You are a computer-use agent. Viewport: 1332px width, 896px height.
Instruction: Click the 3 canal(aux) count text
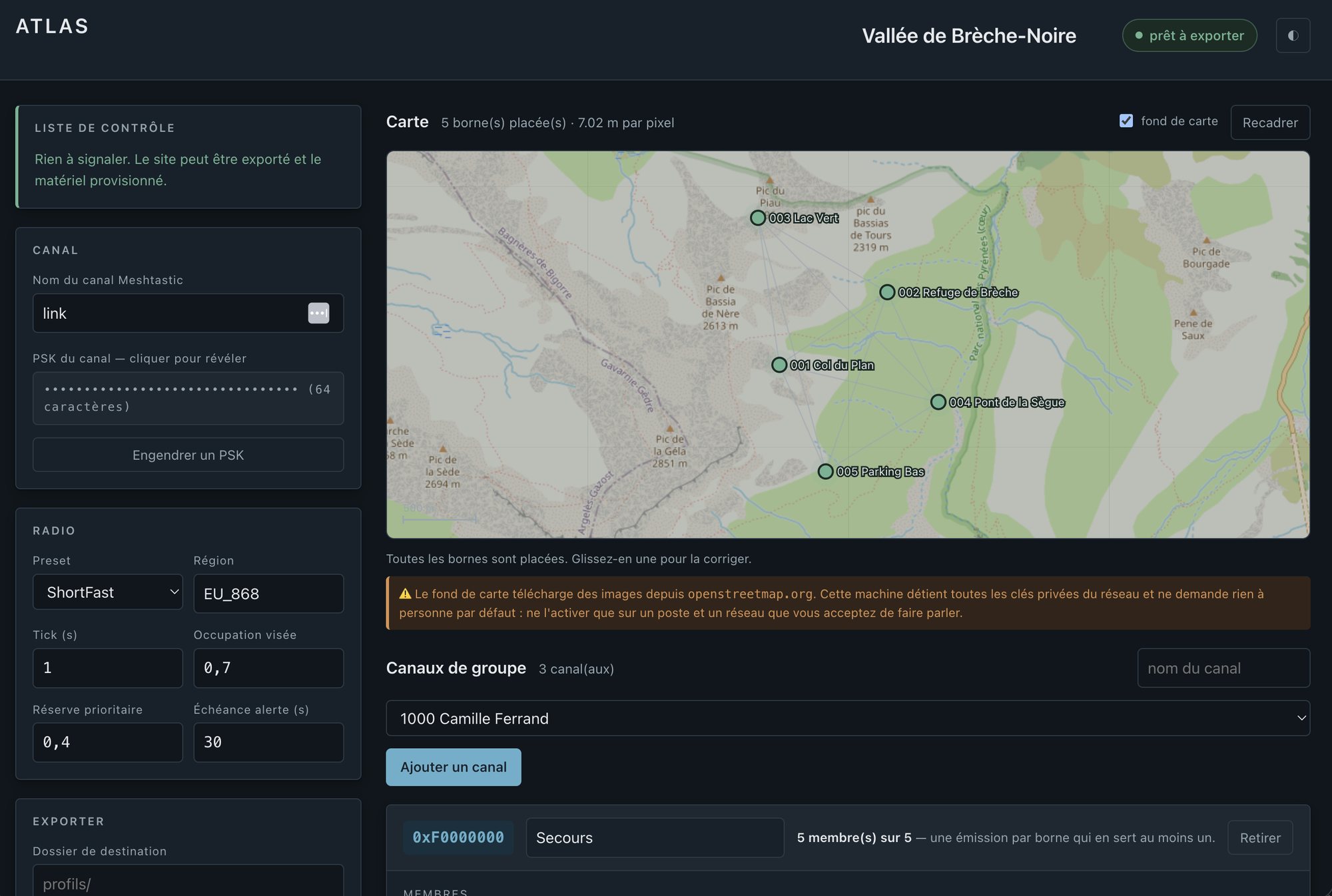[576, 669]
